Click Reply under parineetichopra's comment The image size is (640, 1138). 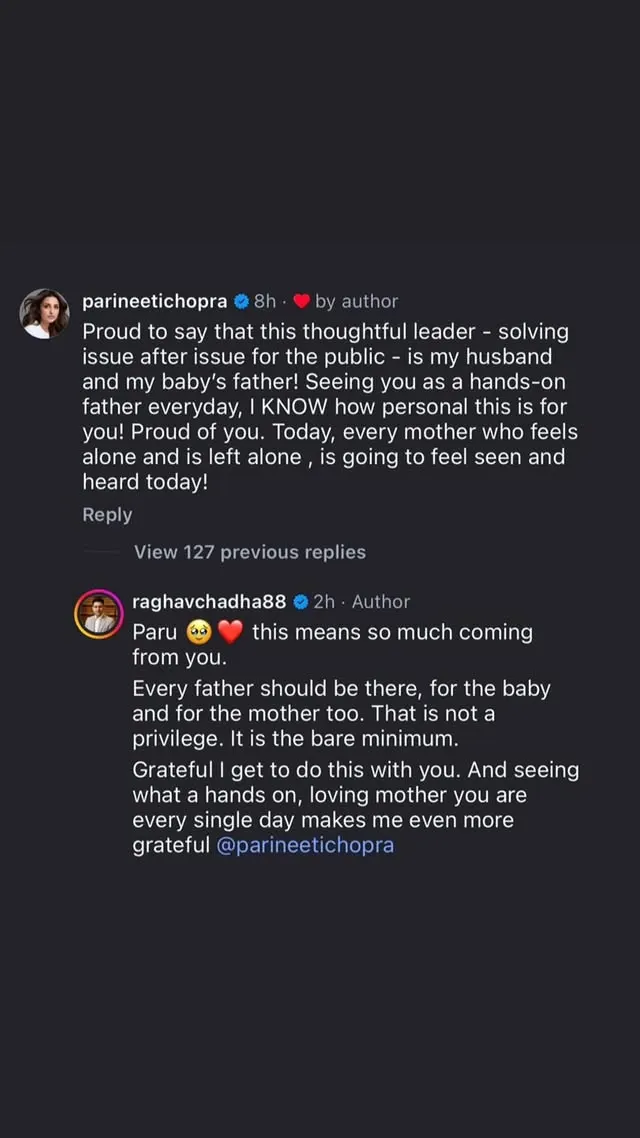[106, 514]
